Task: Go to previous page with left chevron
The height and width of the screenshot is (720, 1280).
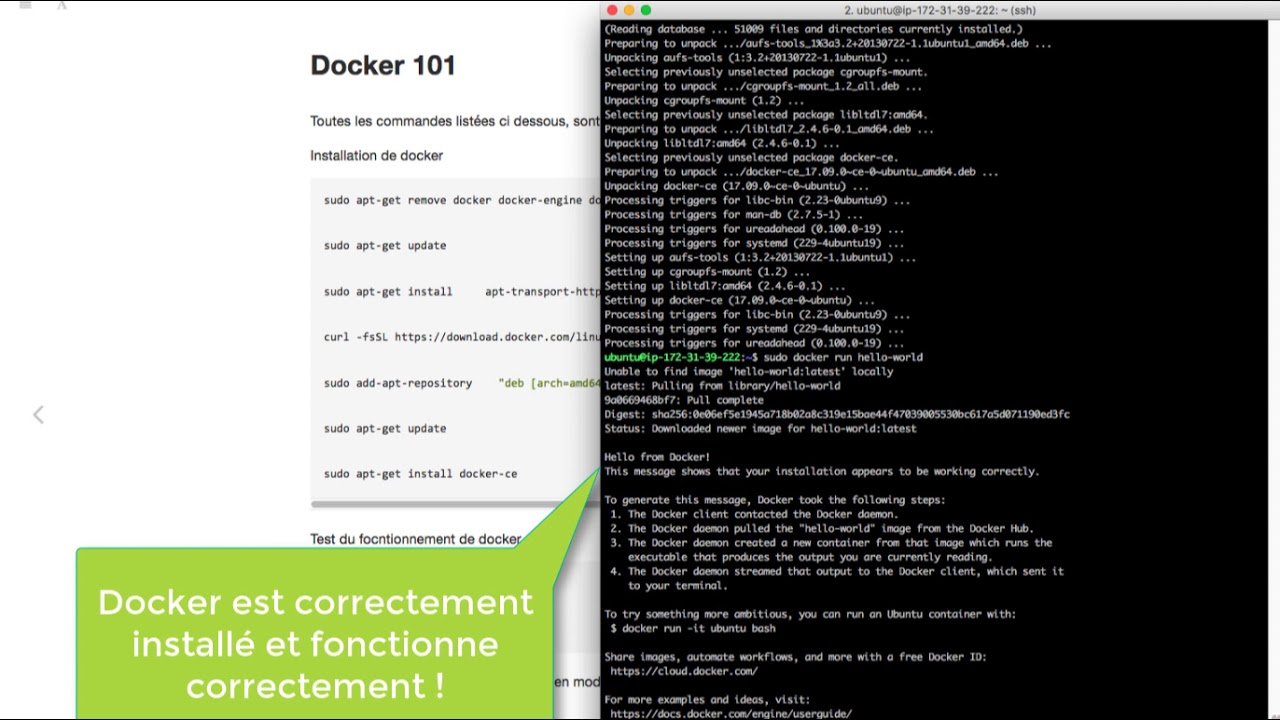Action: click(38, 414)
